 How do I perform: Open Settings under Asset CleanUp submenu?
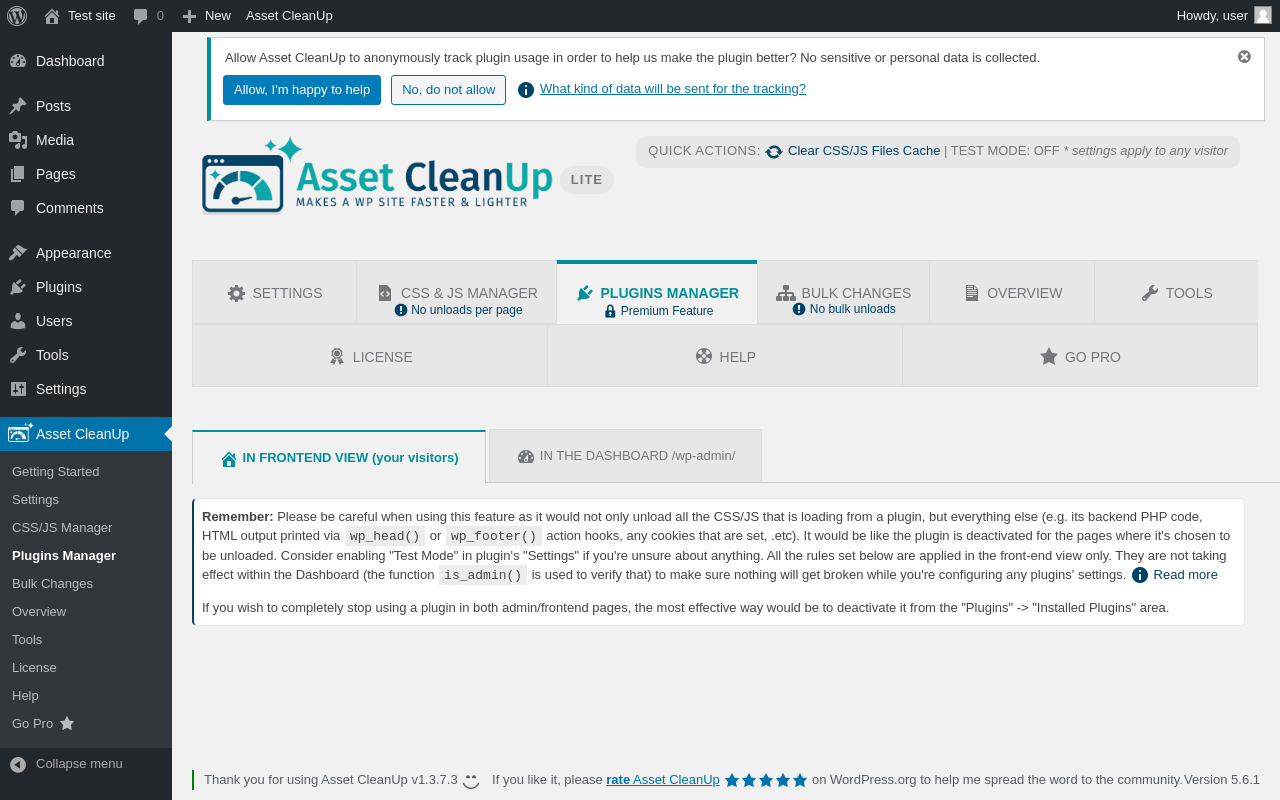pyautogui.click(x=35, y=500)
